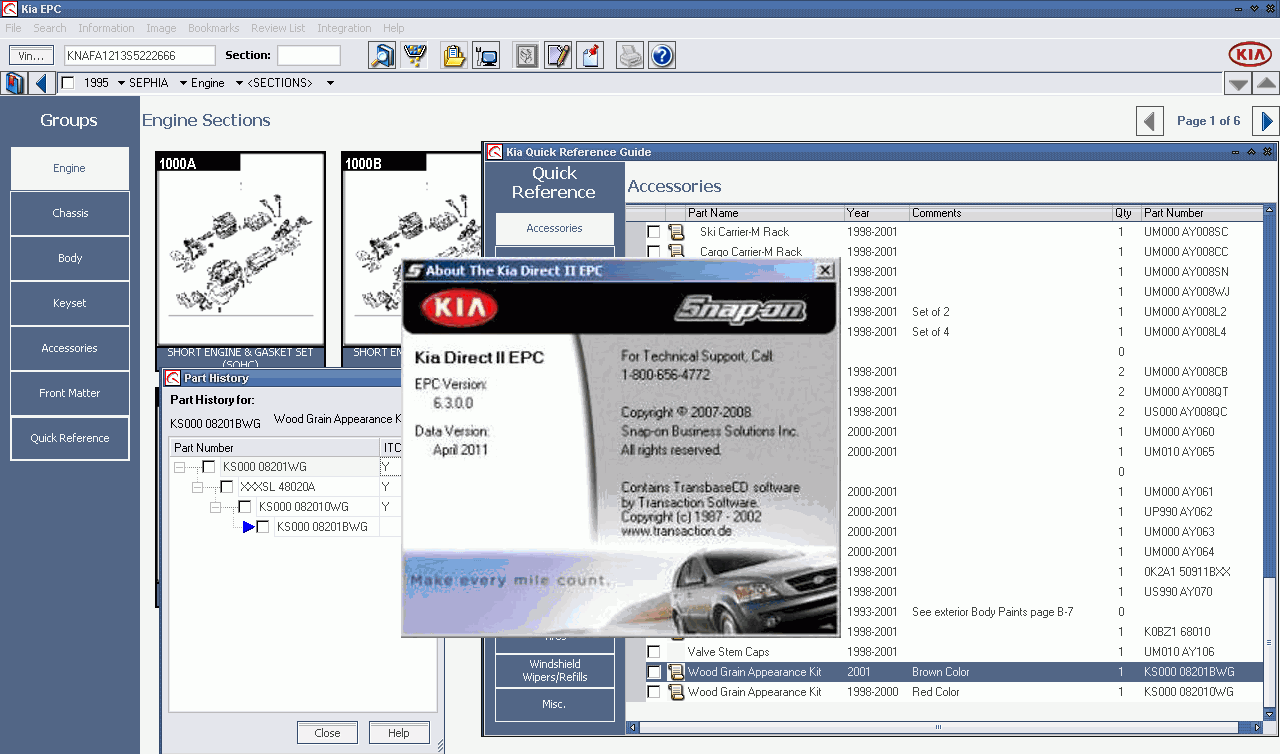This screenshot has width=1280, height=754.
Task: Check KS000 08201WG in Part History
Action: 209,467
